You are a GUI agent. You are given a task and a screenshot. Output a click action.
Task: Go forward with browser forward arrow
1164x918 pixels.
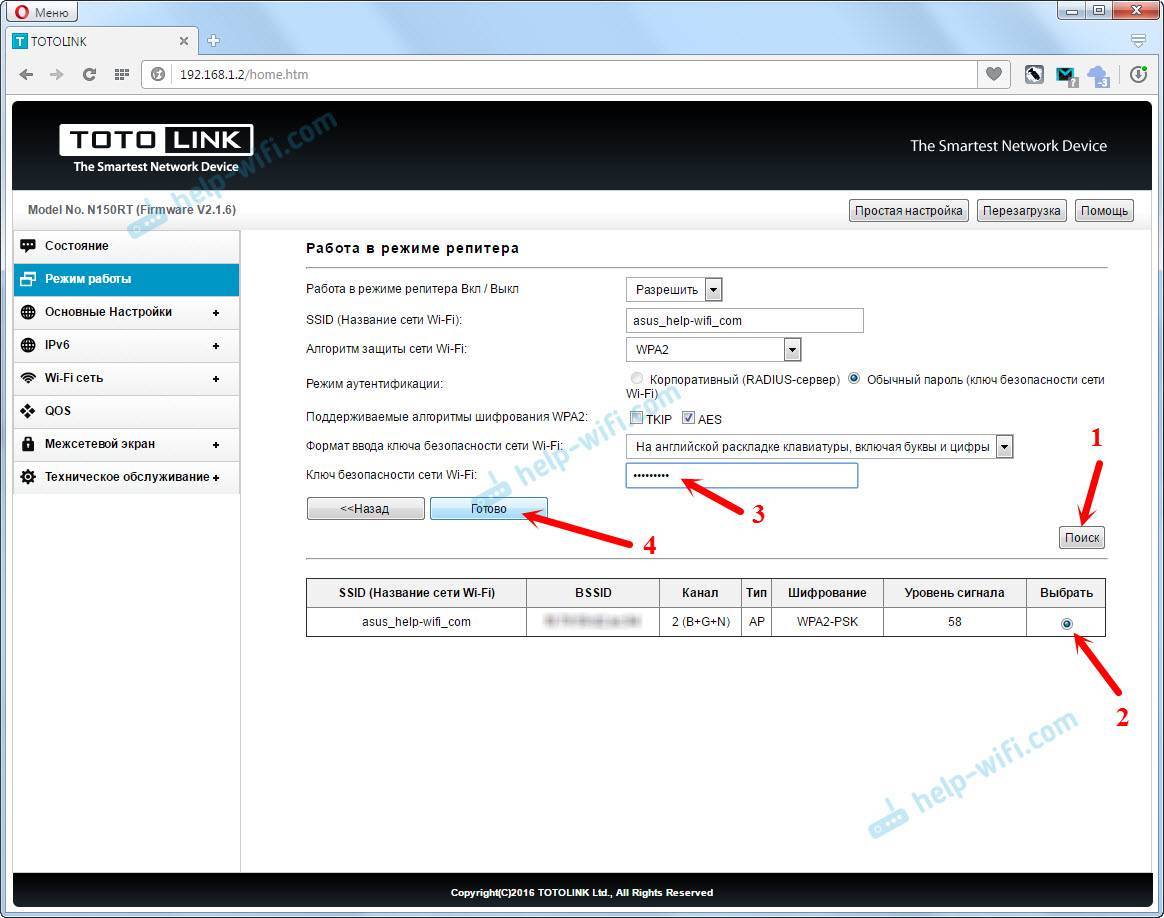click(x=56, y=74)
